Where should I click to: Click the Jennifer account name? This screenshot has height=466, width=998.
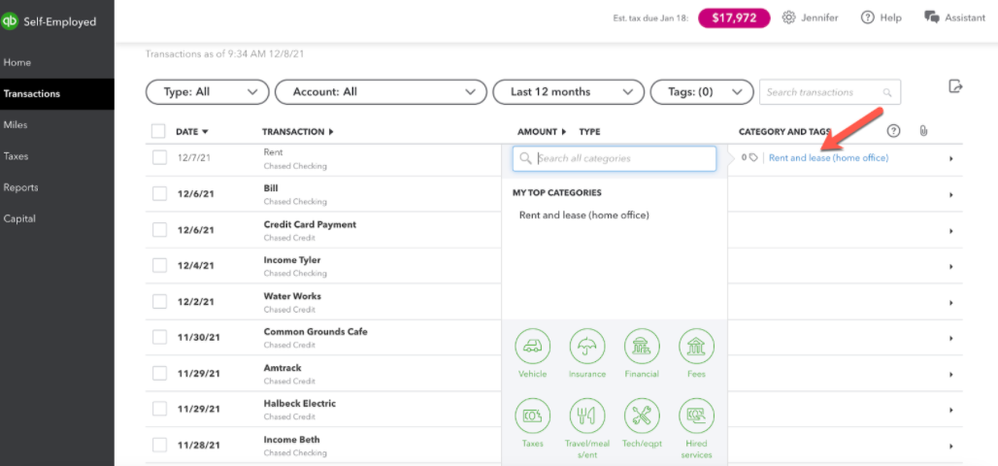point(820,18)
